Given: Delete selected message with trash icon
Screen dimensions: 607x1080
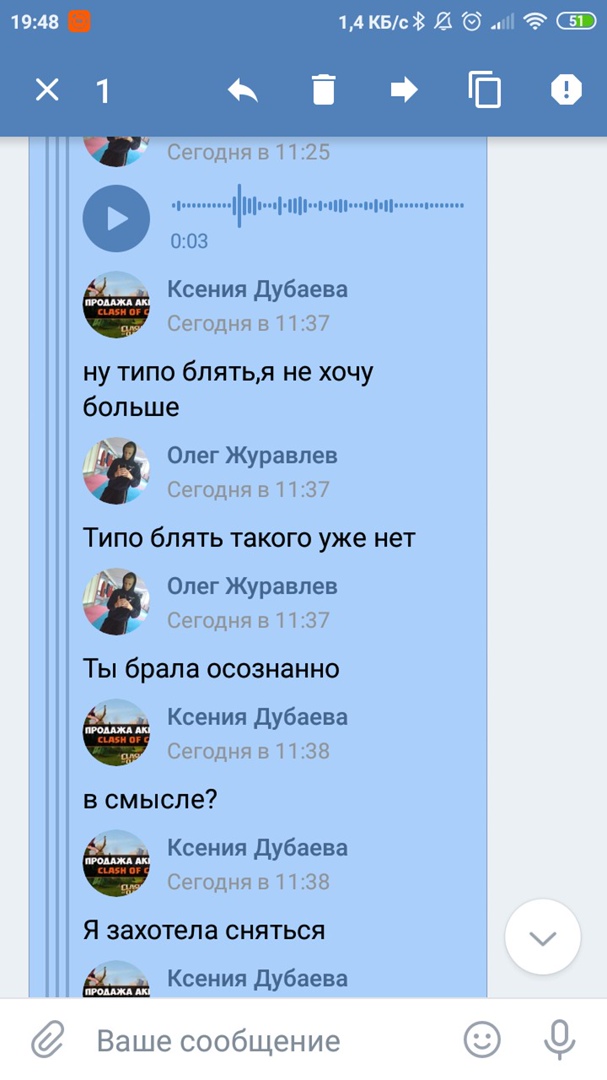Looking at the screenshot, I should [323, 90].
